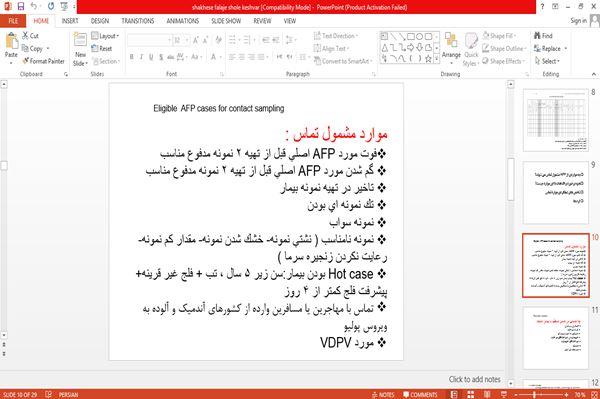Collapse the ribbon
600x399 pixels.
594,74
